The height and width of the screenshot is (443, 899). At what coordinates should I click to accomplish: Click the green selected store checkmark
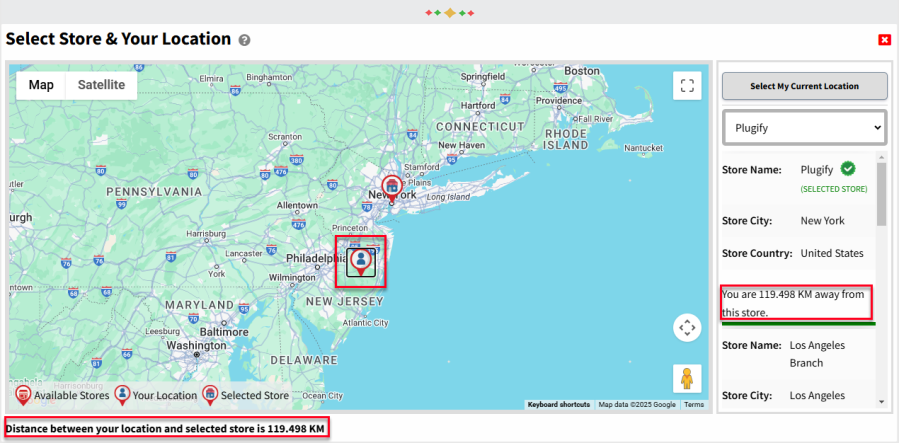click(x=848, y=169)
